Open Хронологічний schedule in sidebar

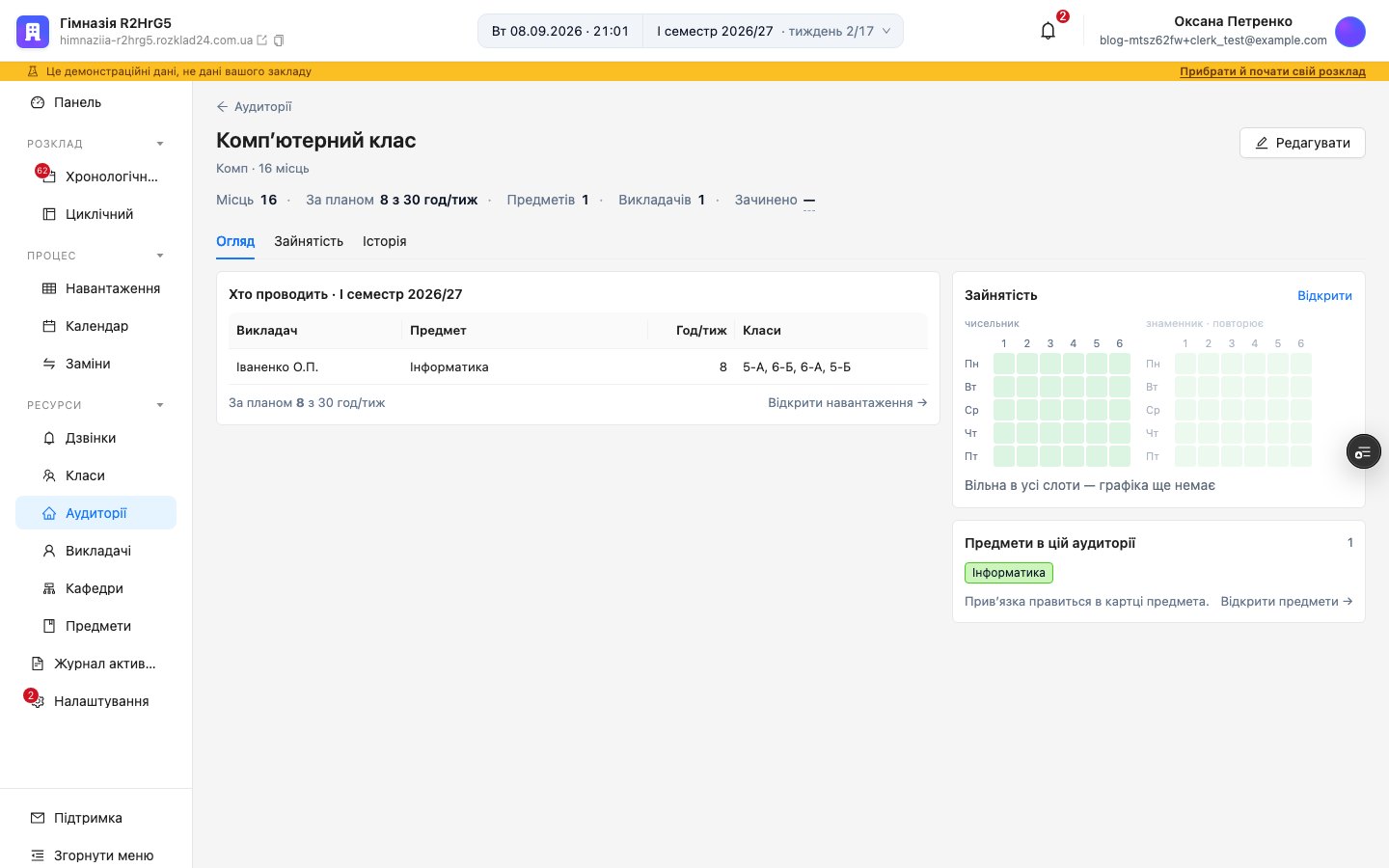(x=96, y=176)
